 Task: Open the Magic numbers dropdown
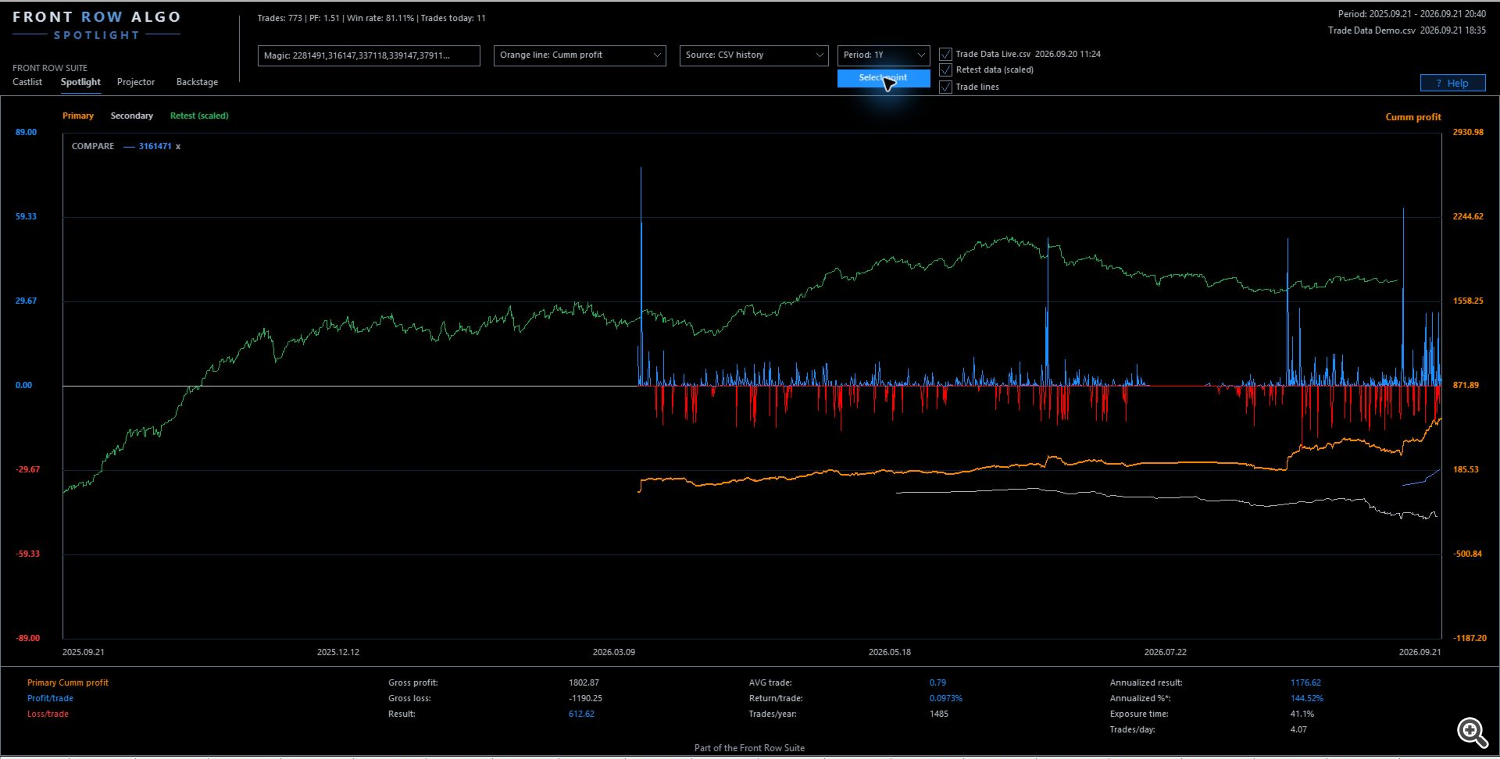[369, 55]
